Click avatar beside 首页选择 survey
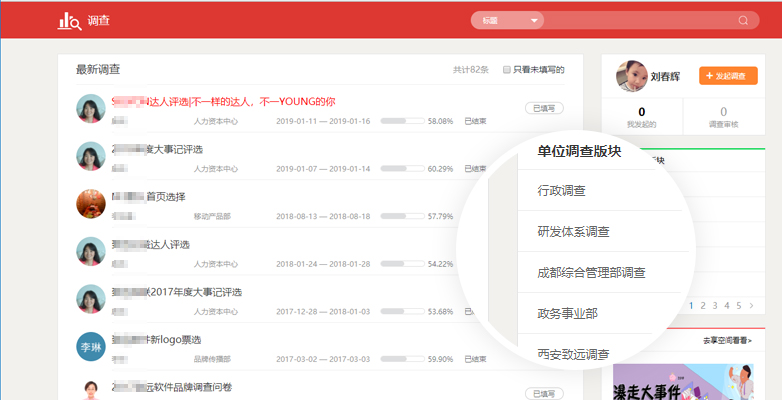This screenshot has height=400, width=782. coord(91,204)
